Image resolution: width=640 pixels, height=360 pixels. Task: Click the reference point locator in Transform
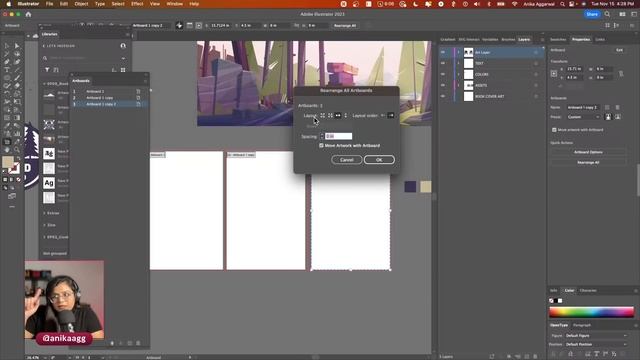pos(554,74)
